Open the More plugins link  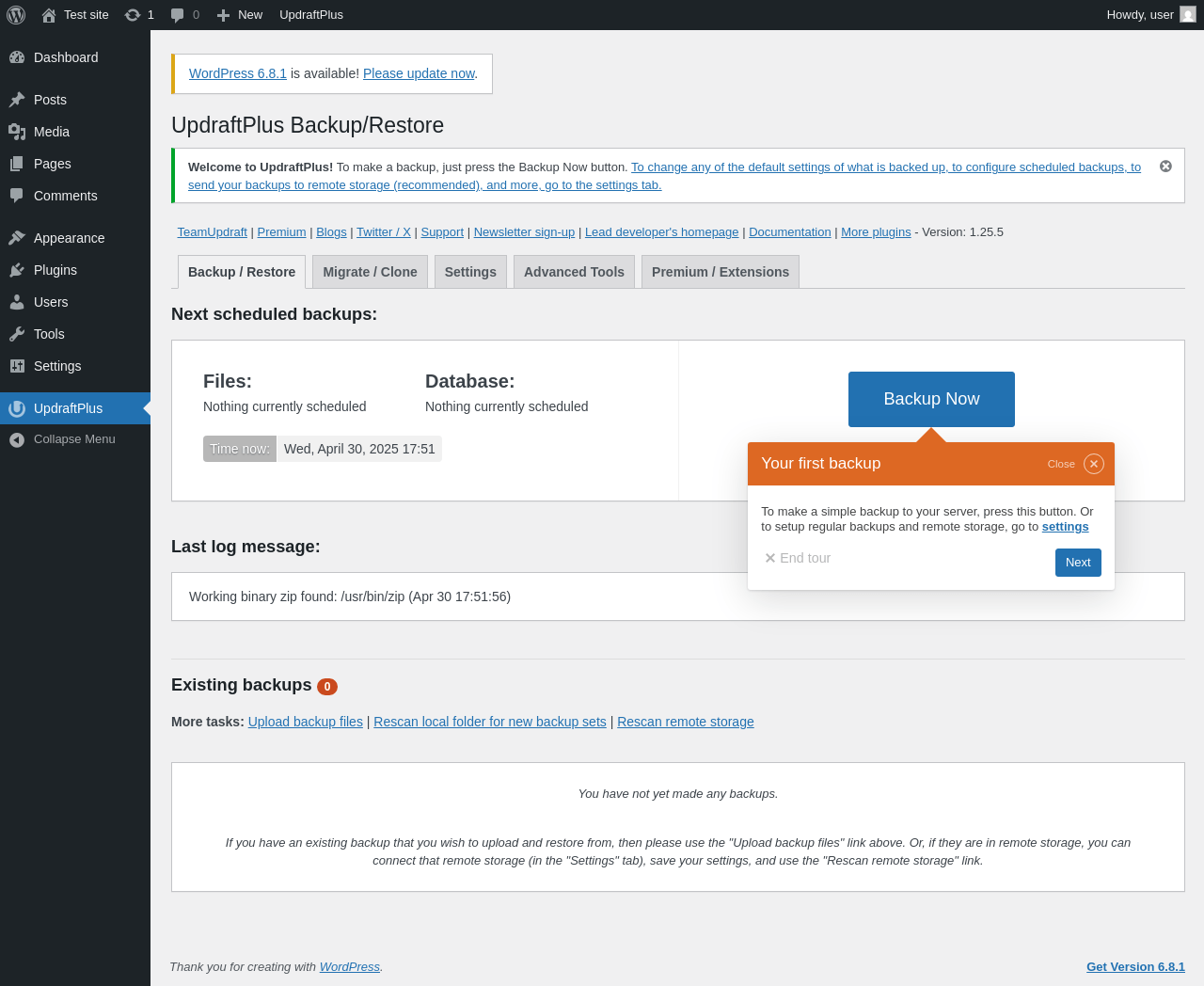point(876,232)
